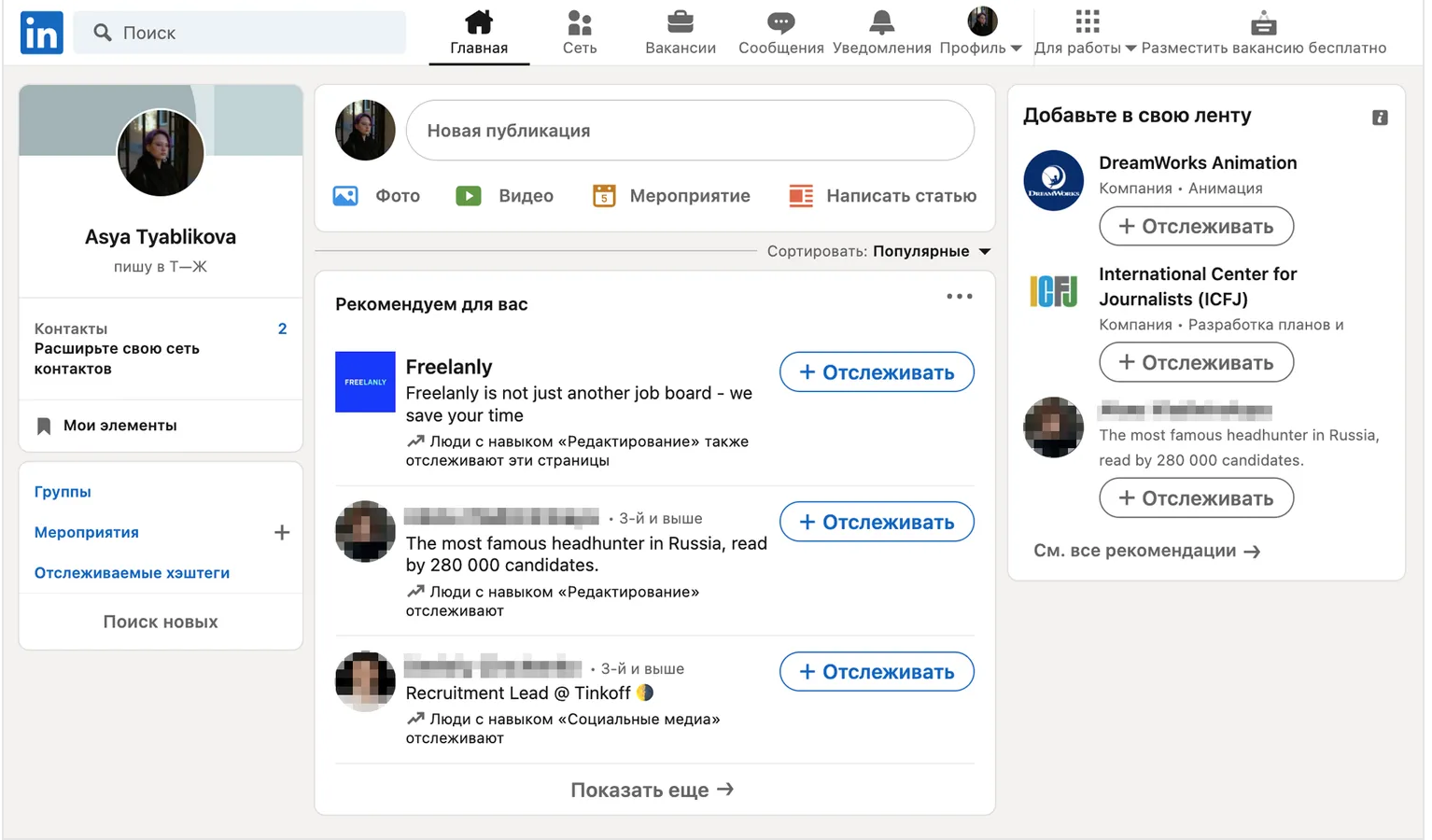Follow International Center for Journalists

click(x=1196, y=362)
